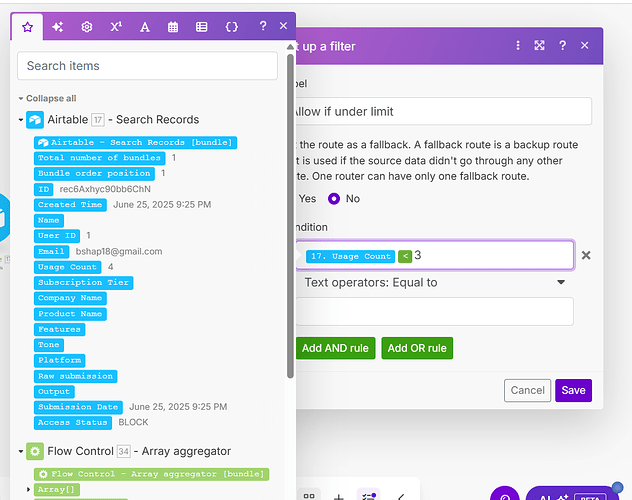Open the AI BETA assistant button

(572, 494)
